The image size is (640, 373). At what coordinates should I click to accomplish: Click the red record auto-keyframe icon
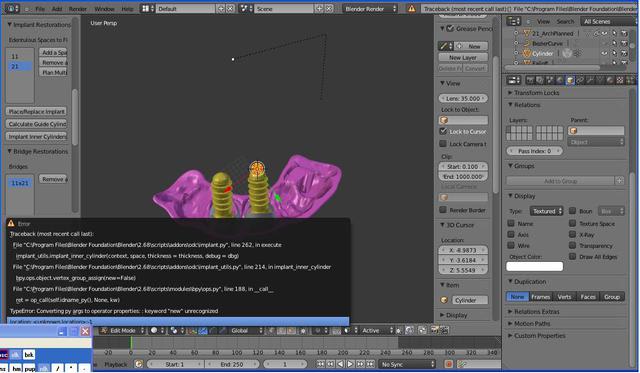(449, 364)
